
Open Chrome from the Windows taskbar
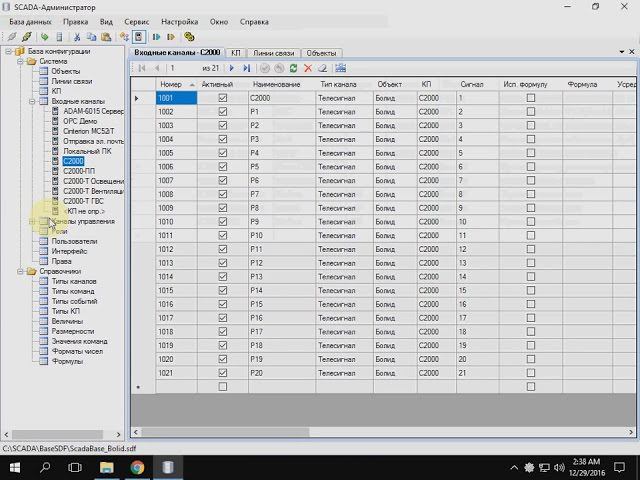click(x=136, y=467)
